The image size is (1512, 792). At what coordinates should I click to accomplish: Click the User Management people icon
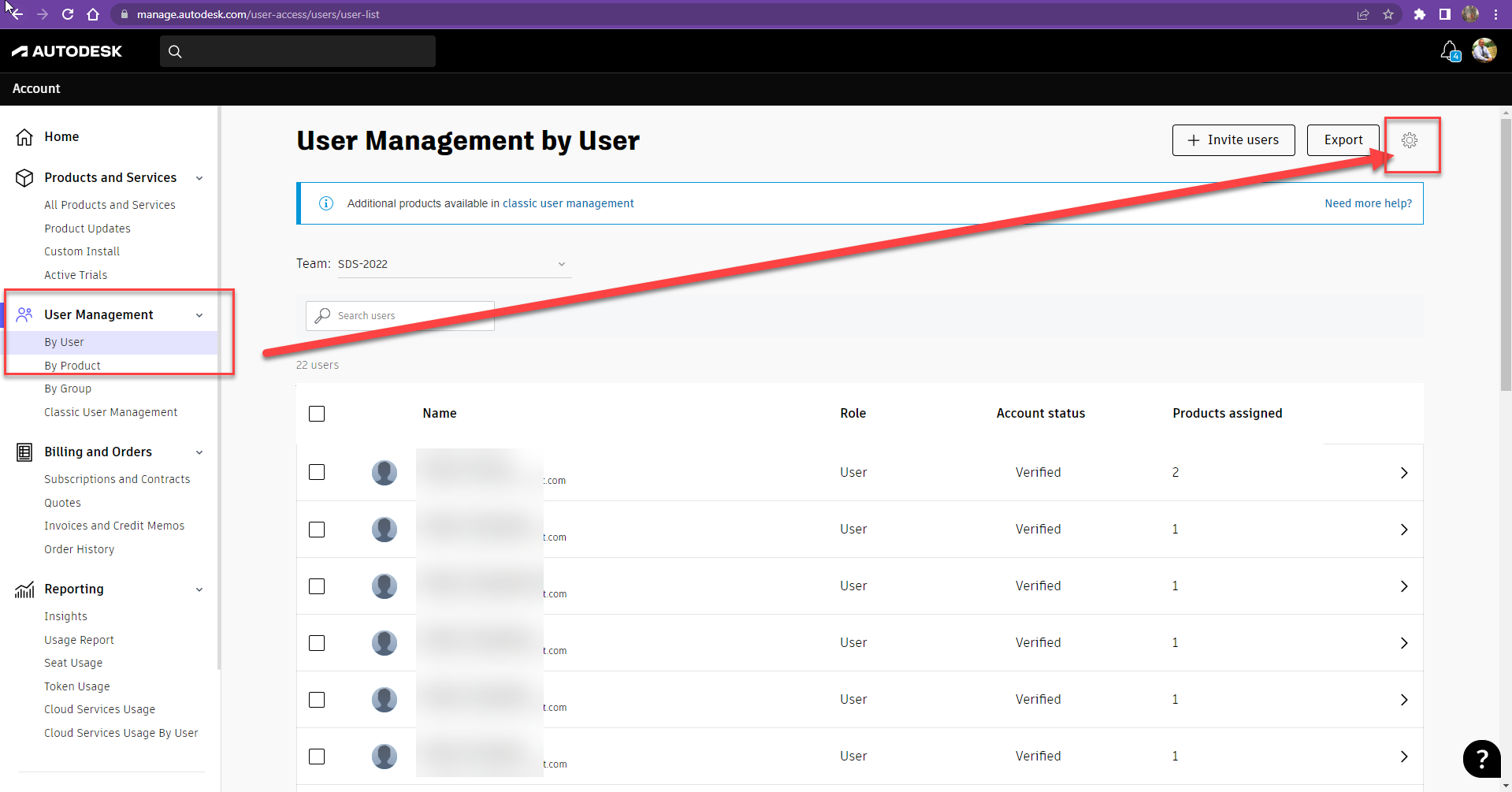pyautogui.click(x=24, y=314)
